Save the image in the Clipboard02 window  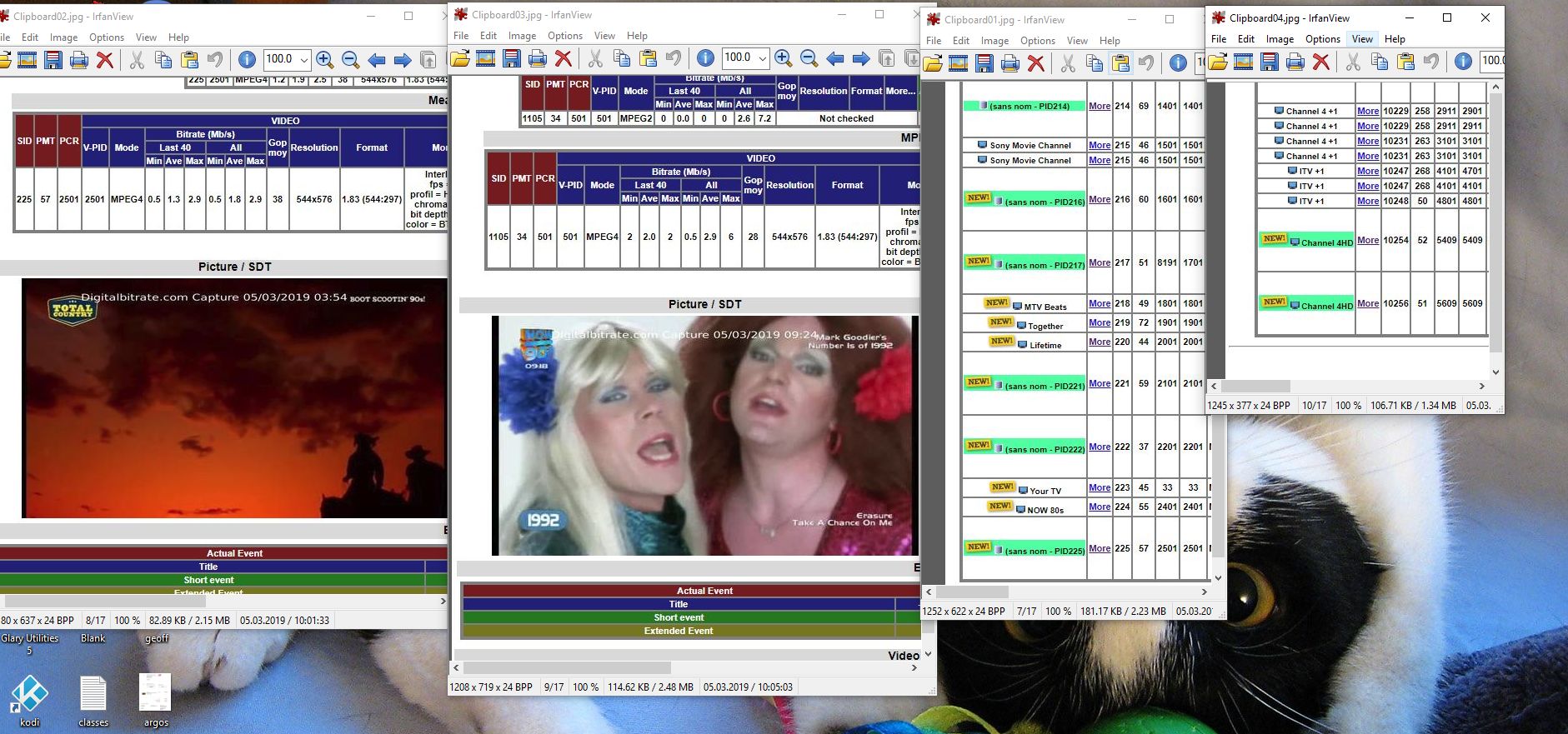coord(53,60)
